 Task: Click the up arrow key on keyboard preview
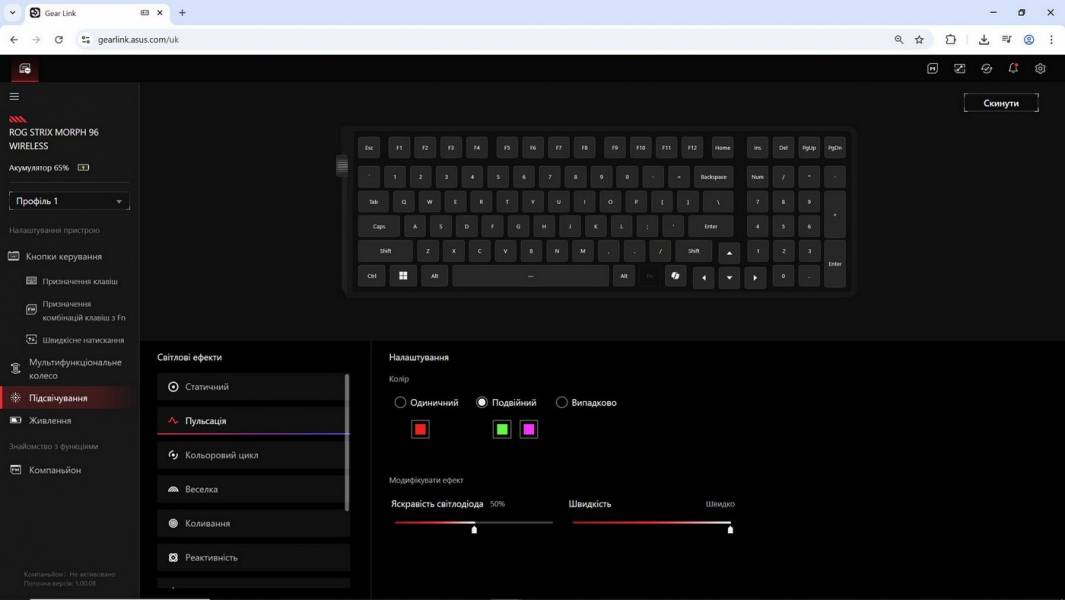point(729,253)
